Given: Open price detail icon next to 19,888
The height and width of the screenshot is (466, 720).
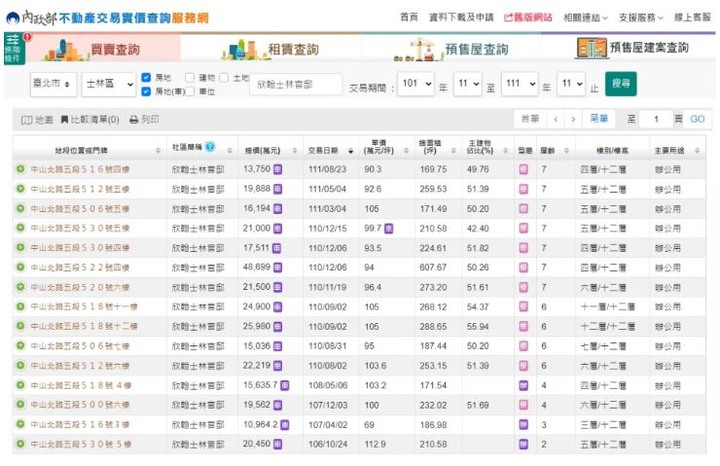Looking at the screenshot, I should tap(277, 189).
